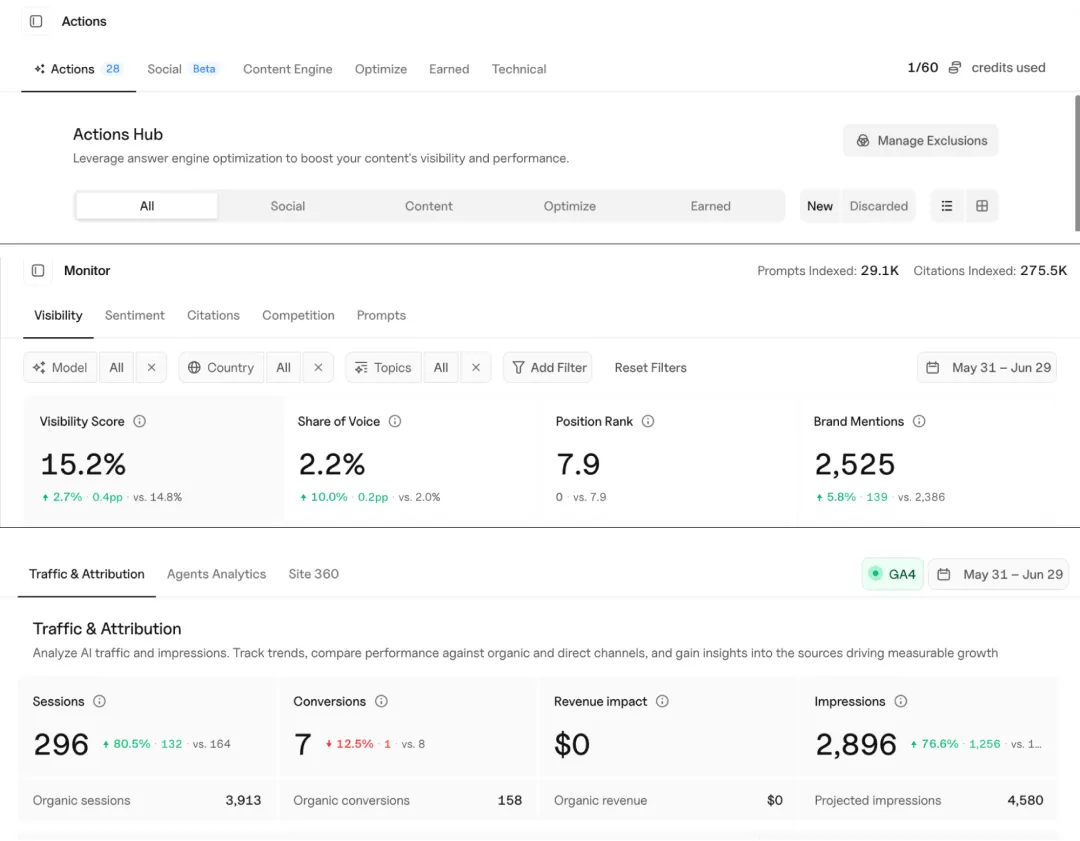Remove the Model filter with X
Image resolution: width=1080 pixels, height=841 pixels.
pos(152,368)
